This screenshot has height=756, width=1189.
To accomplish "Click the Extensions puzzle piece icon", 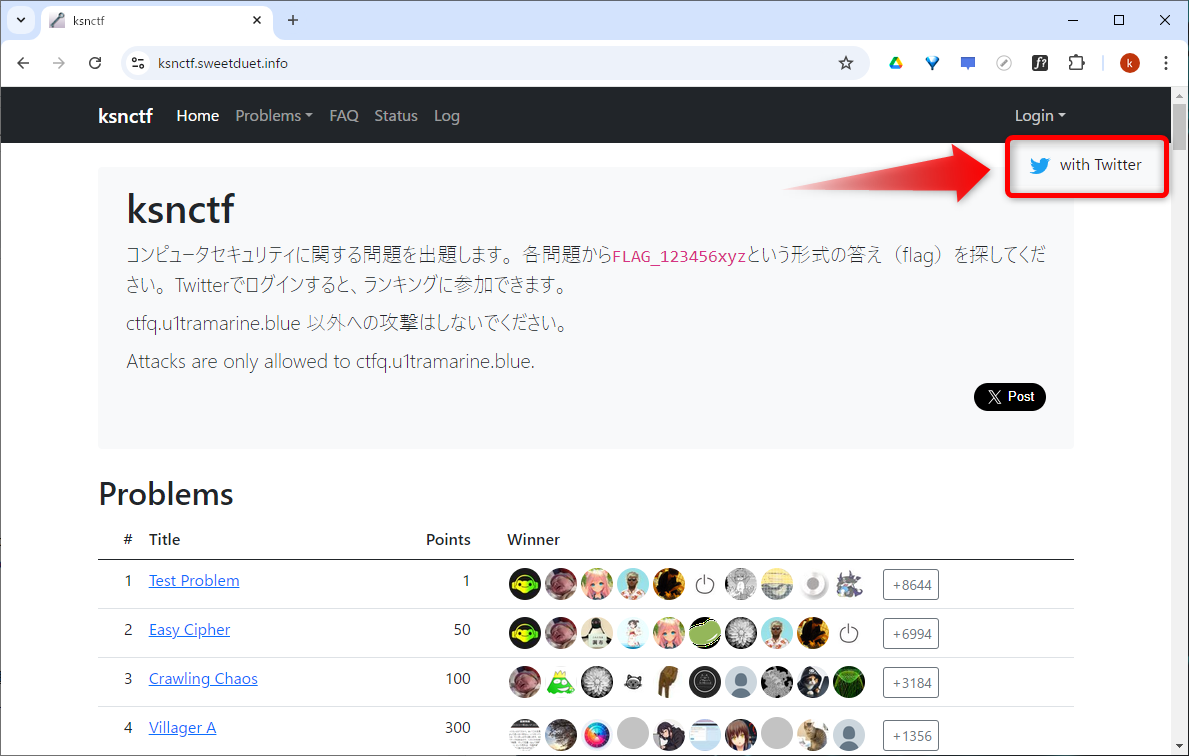I will (1076, 62).
